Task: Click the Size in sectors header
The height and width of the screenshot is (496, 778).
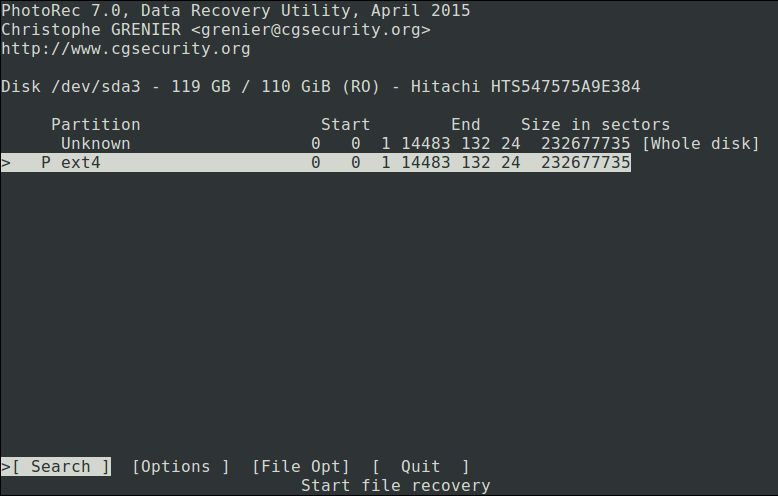Action: (595, 125)
